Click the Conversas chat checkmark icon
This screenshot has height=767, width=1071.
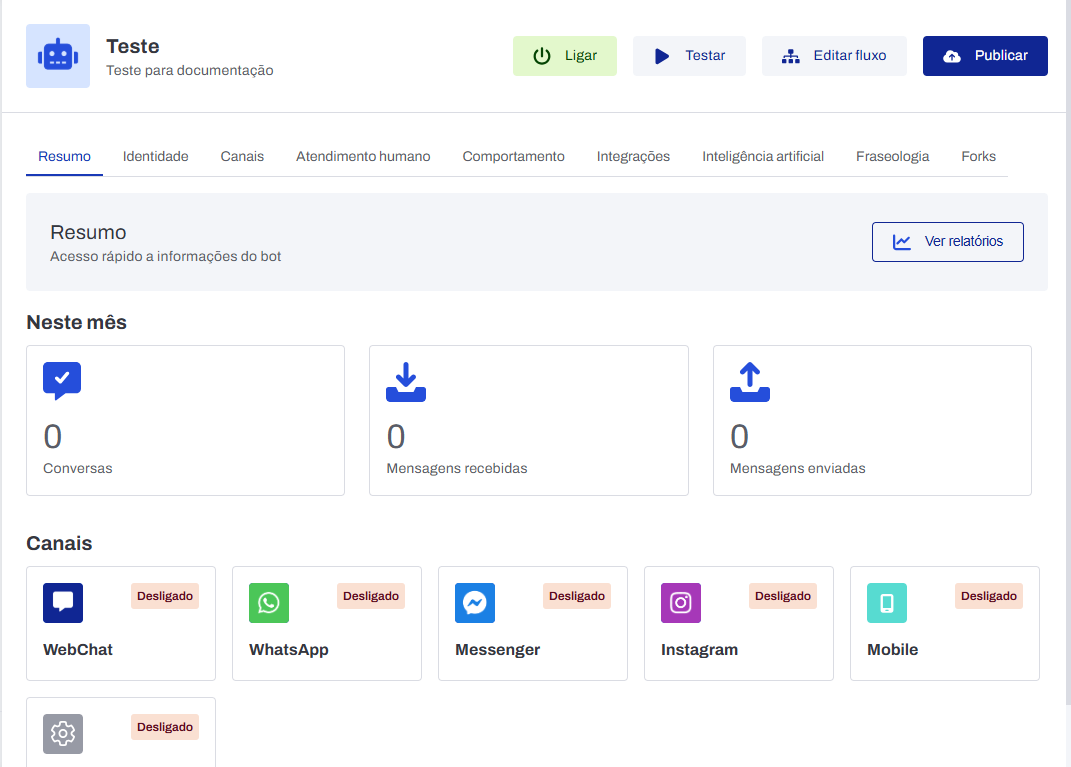click(62, 381)
